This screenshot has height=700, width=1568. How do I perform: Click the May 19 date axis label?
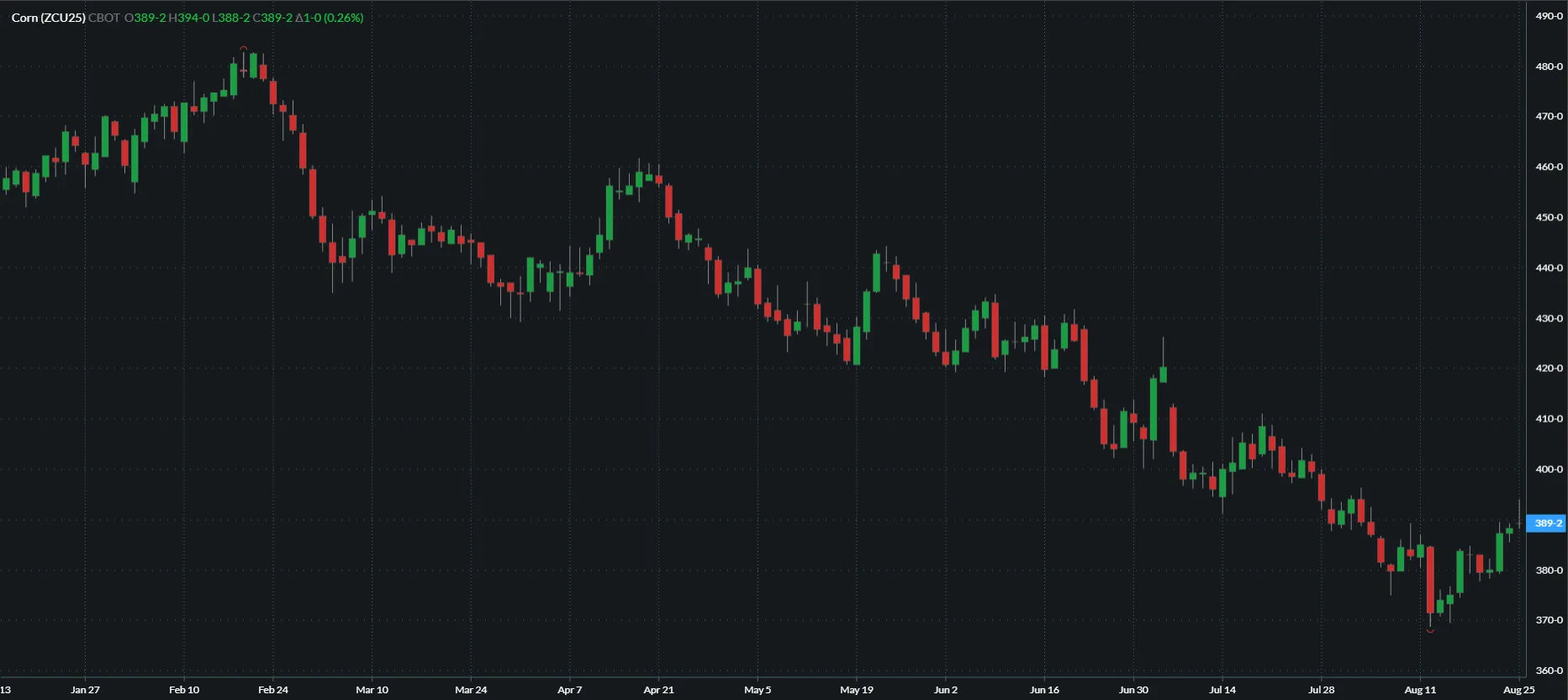tap(856, 690)
